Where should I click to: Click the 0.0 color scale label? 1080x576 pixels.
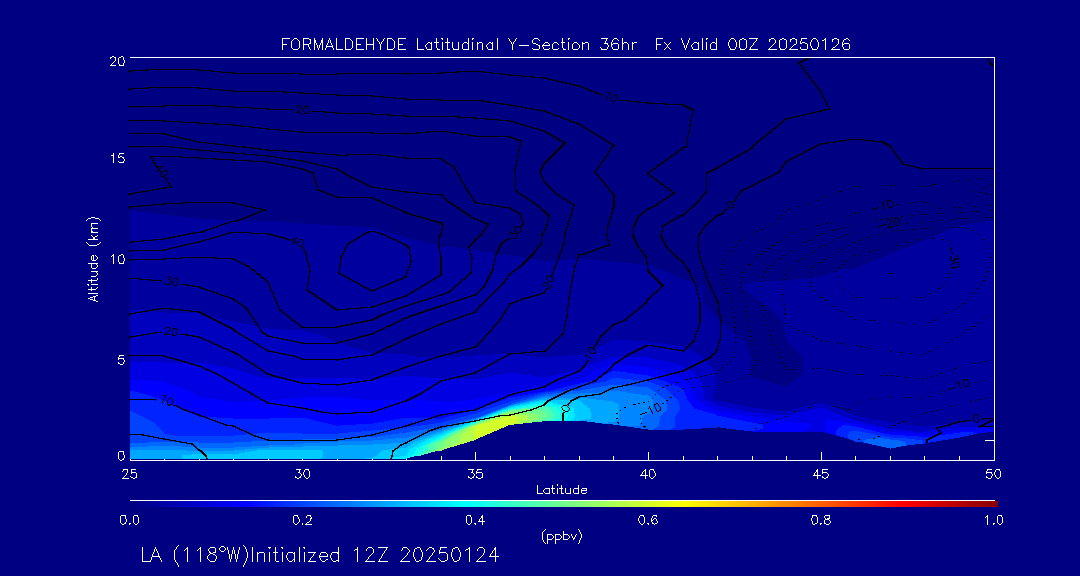129,520
